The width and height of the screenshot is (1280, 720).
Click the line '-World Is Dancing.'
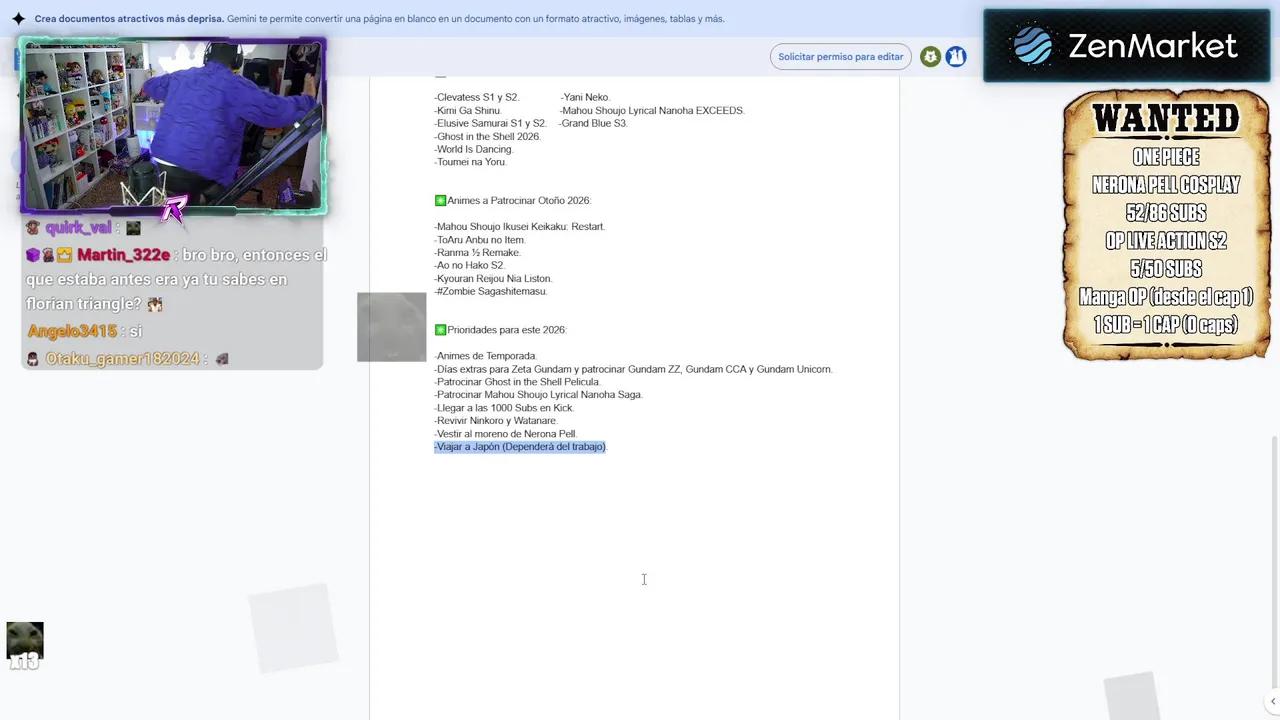(474, 150)
